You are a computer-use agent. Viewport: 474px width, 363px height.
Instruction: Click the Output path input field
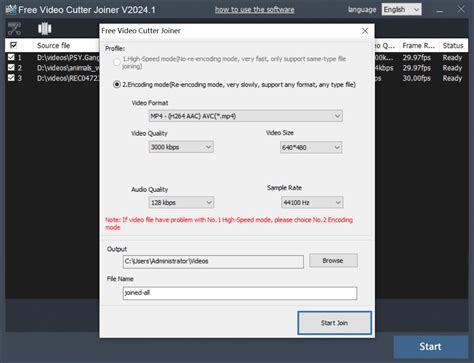point(213,262)
